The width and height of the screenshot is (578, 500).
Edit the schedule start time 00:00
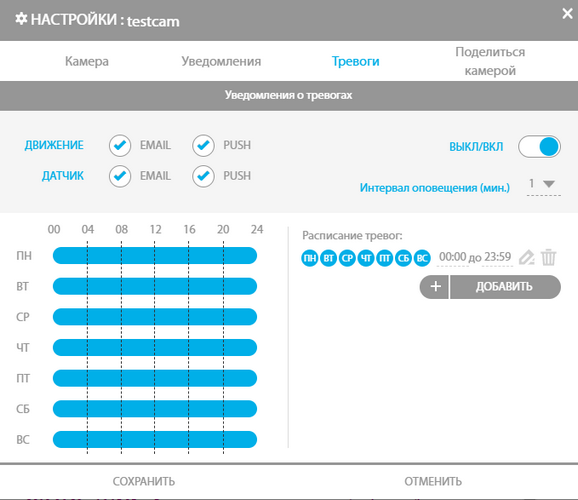click(x=452, y=257)
